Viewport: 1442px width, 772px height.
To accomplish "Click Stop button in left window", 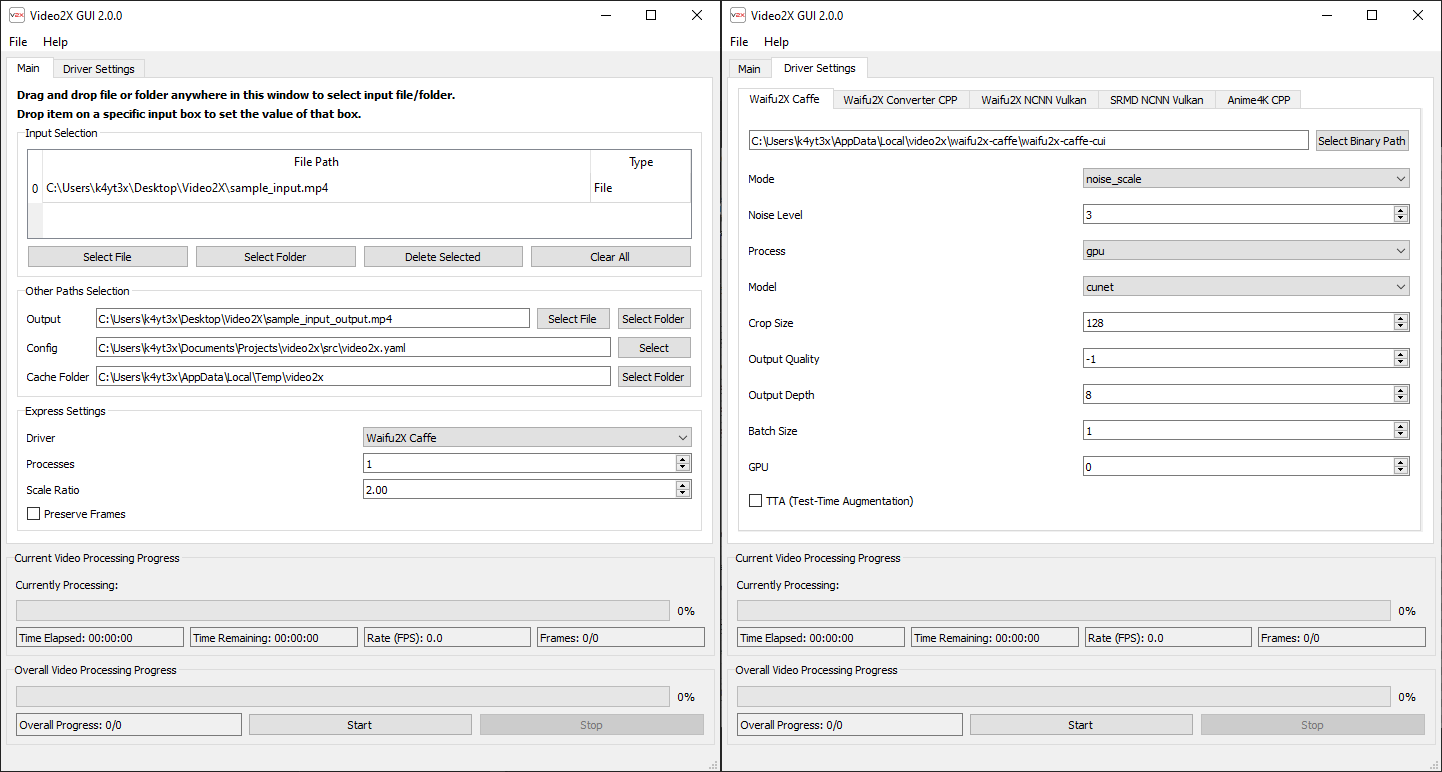I will pos(592,725).
